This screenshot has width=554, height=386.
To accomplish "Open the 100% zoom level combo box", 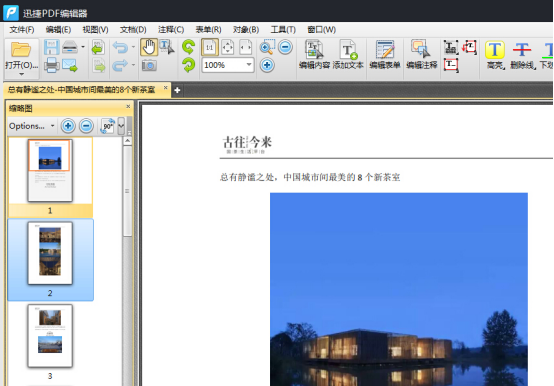I will (x=228, y=65).
